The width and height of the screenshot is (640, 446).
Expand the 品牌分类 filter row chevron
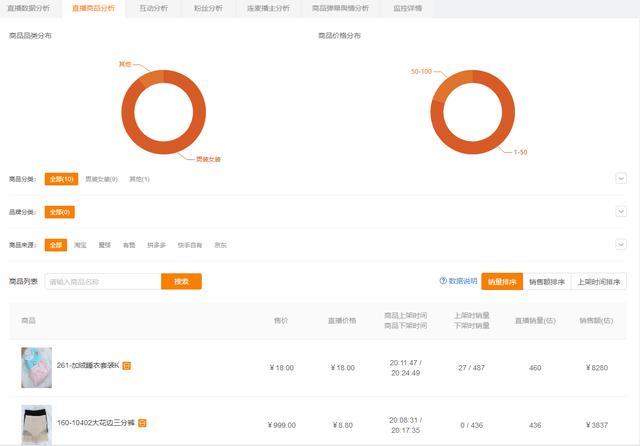[x=621, y=211]
